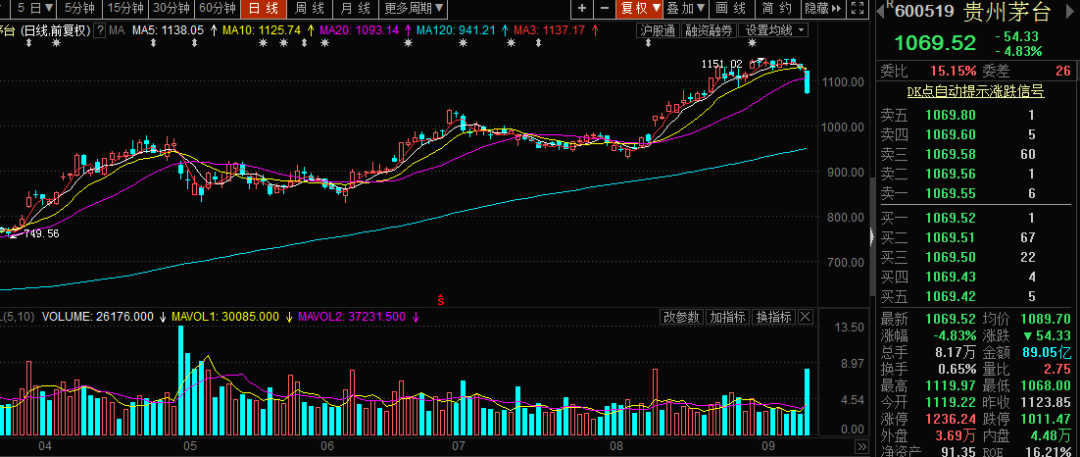Click the question mark help icon
Viewport: 1080px width, 457px height.
[x=101, y=30]
